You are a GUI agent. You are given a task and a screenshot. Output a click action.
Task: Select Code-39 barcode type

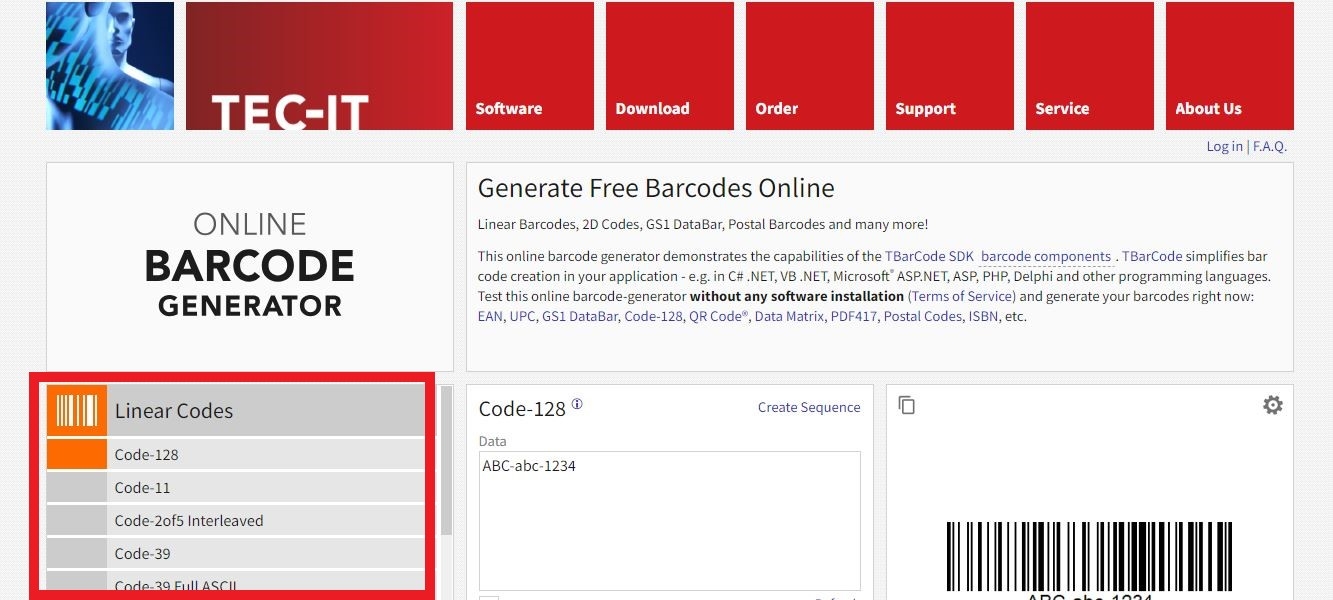coord(236,554)
